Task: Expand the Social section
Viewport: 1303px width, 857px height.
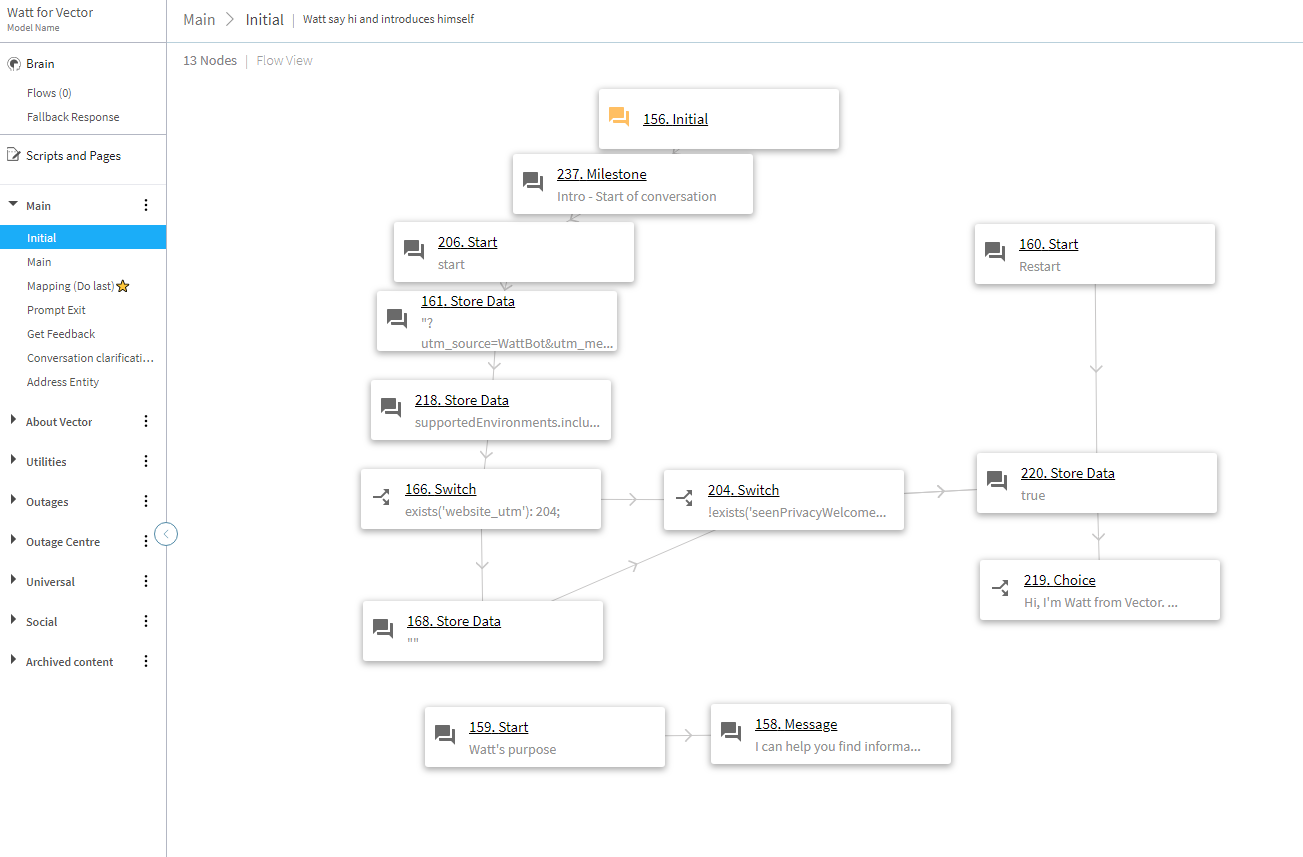Action: [14, 621]
